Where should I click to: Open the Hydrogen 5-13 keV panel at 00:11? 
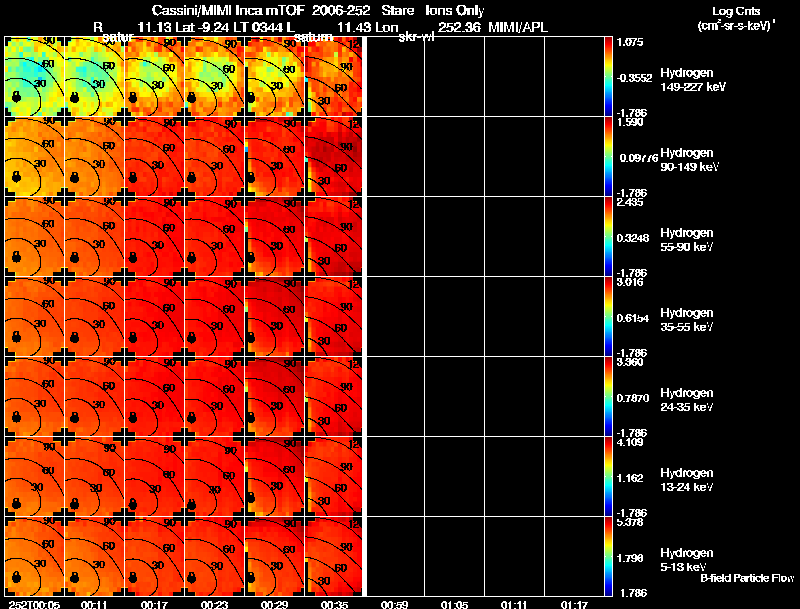coord(94,556)
